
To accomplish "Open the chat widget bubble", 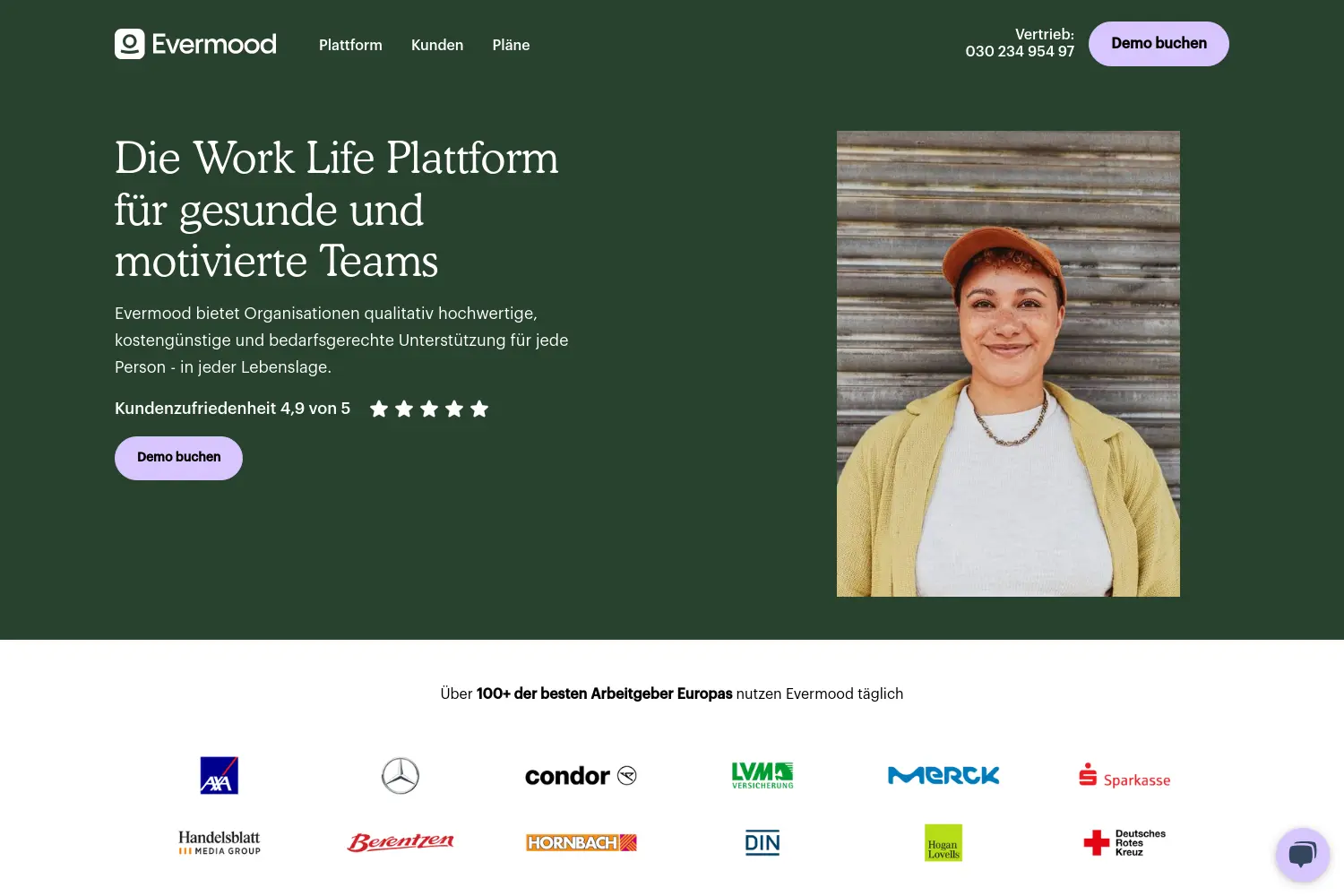I will click(x=1303, y=855).
